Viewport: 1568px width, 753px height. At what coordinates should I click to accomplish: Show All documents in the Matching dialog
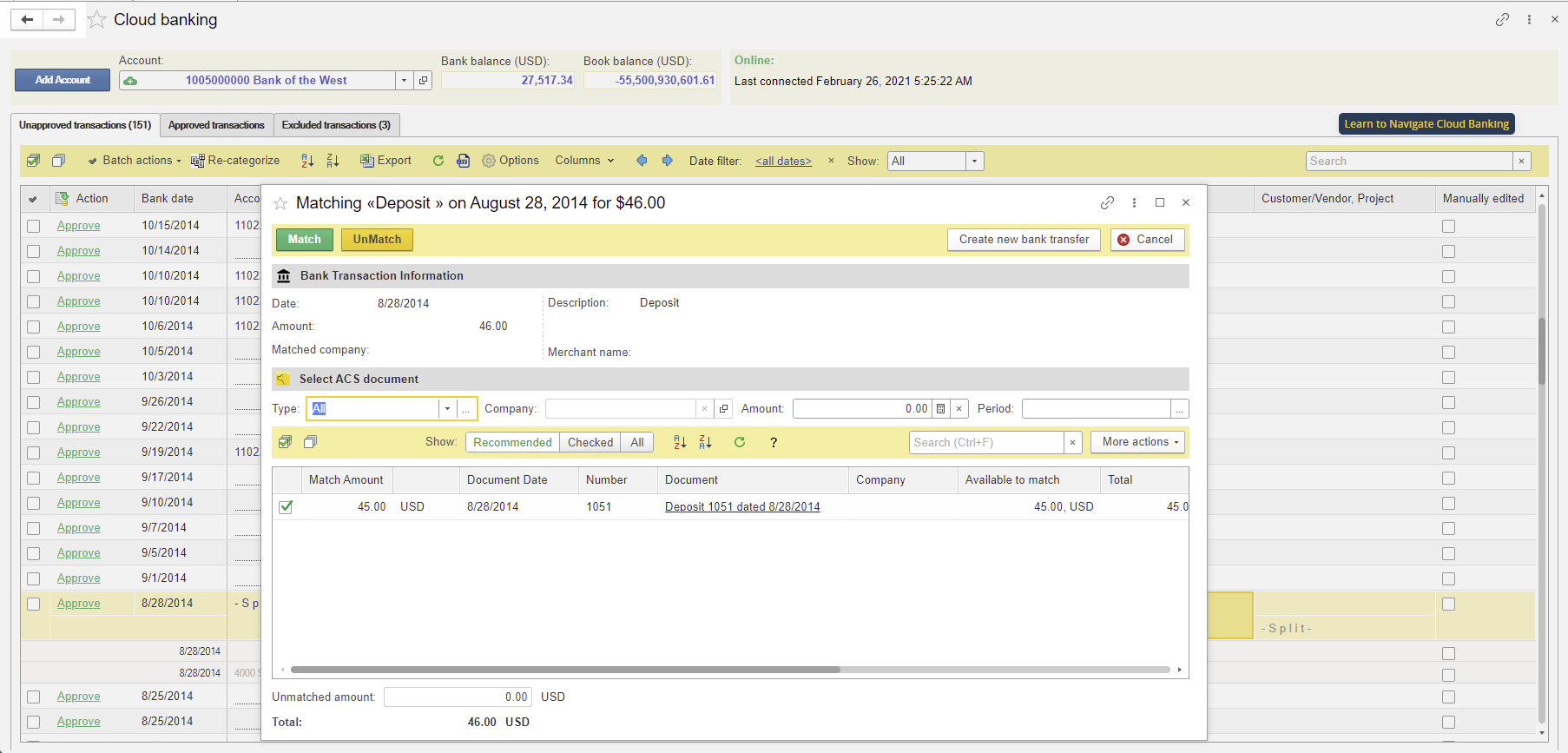pyautogui.click(x=637, y=442)
